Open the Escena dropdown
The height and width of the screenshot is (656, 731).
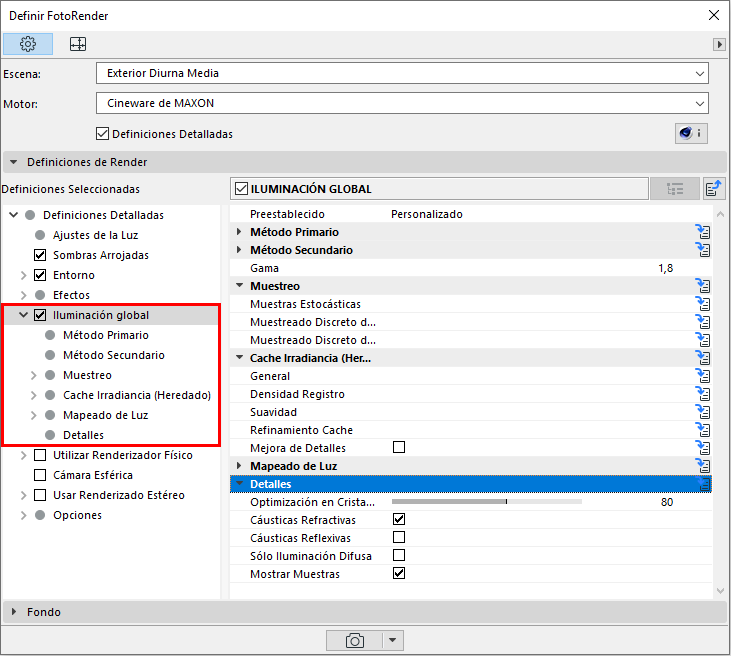click(x=402, y=73)
